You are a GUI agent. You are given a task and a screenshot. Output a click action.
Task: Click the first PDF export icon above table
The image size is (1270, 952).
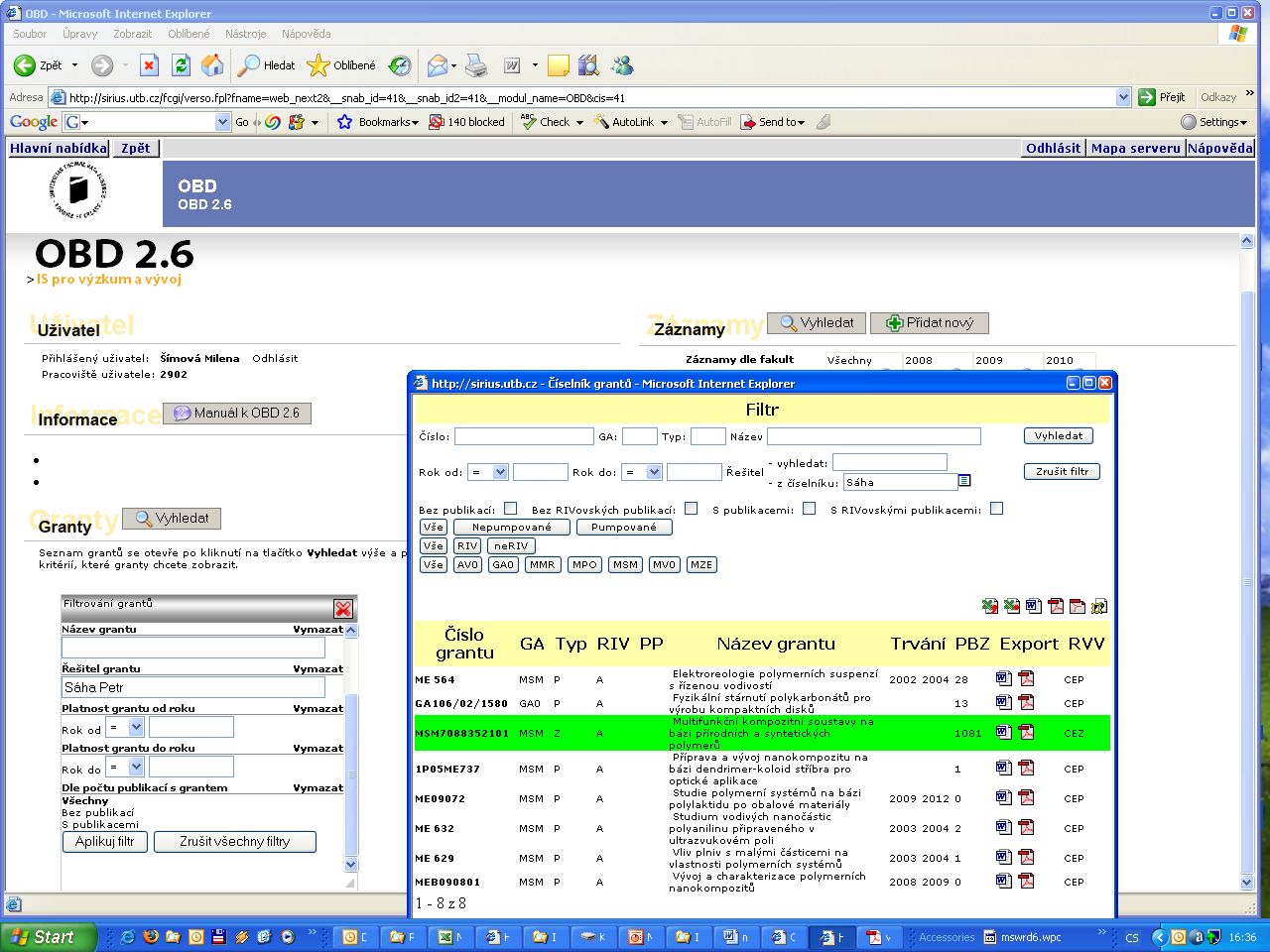point(1056,606)
